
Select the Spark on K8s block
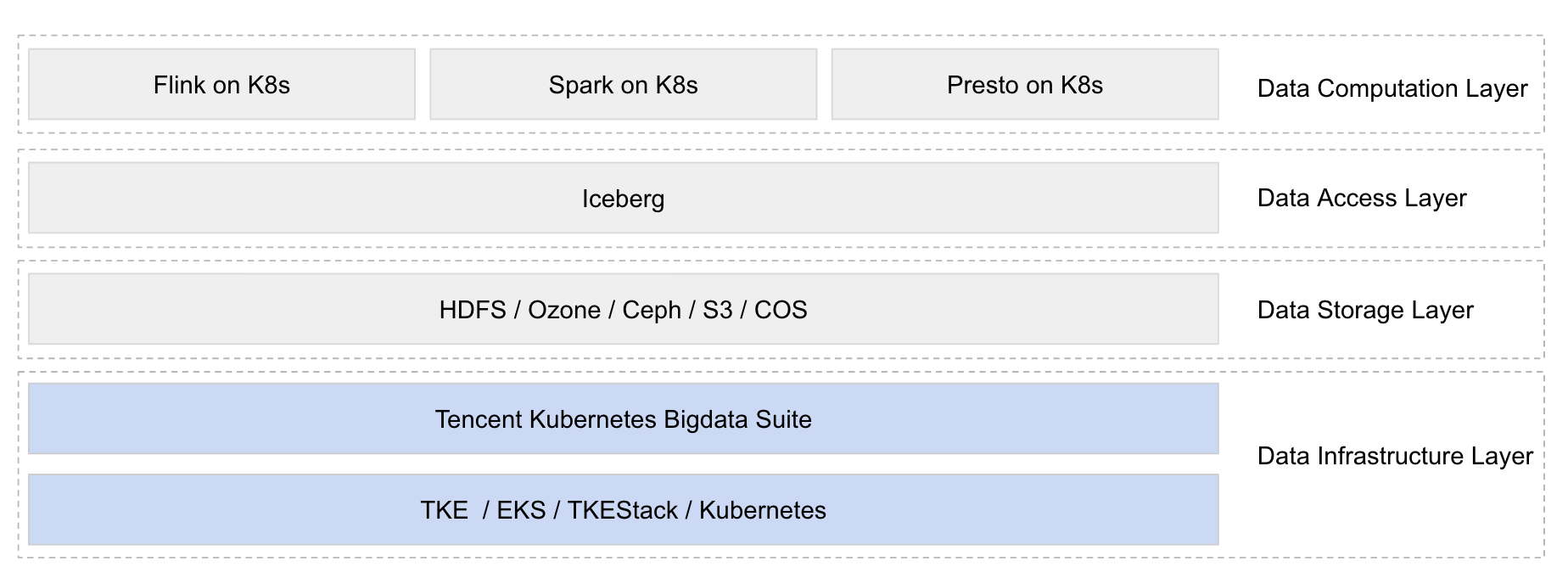pyautogui.click(x=623, y=85)
